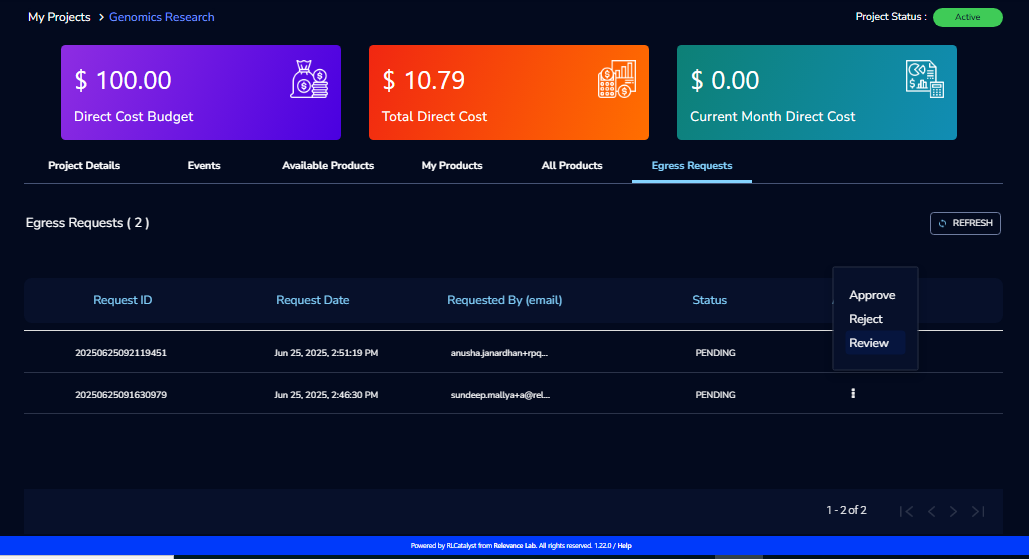The image size is (1029, 559).
Task: Open the My Products tab
Action: point(452,165)
